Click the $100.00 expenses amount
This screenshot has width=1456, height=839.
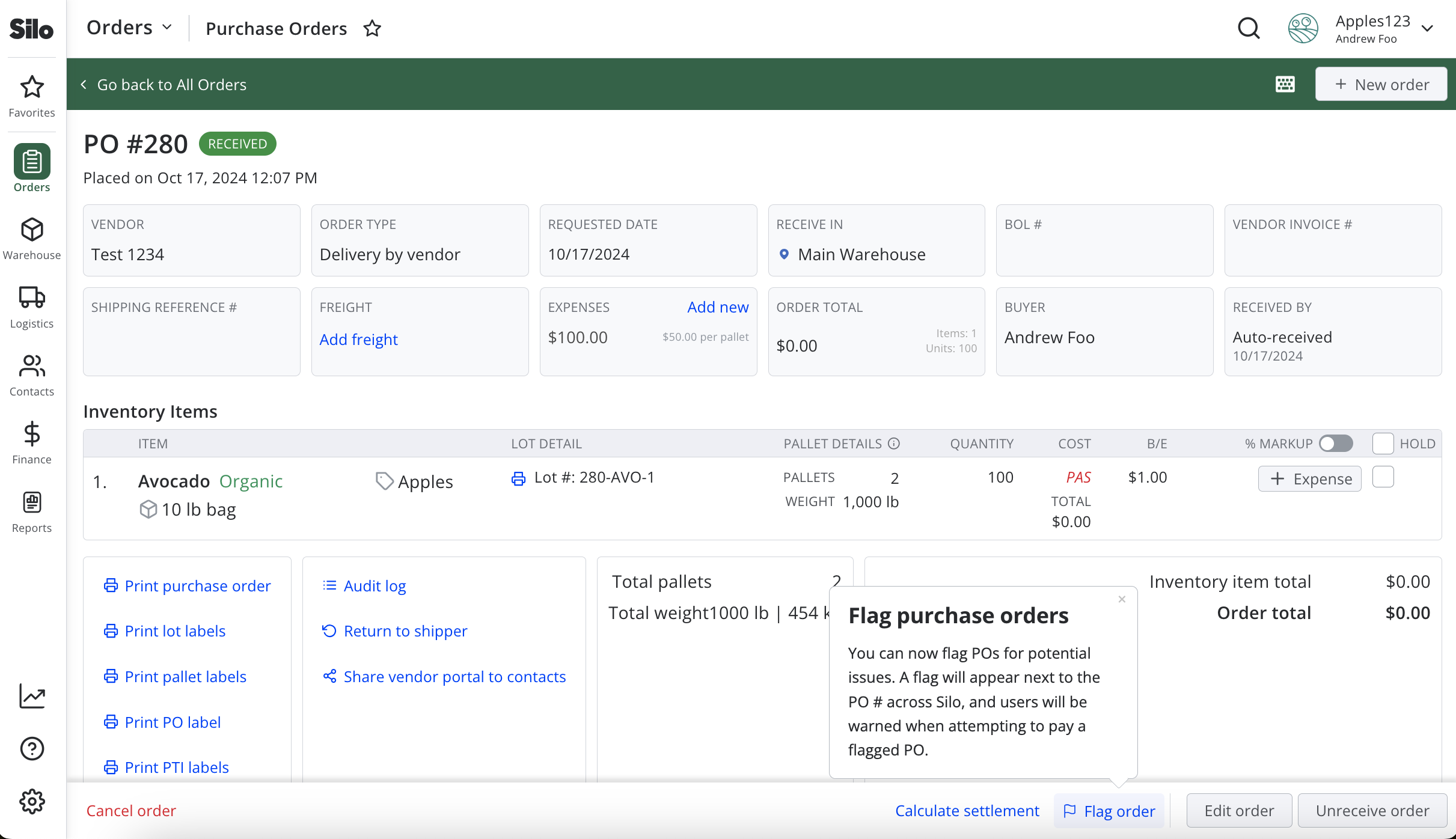pos(578,337)
